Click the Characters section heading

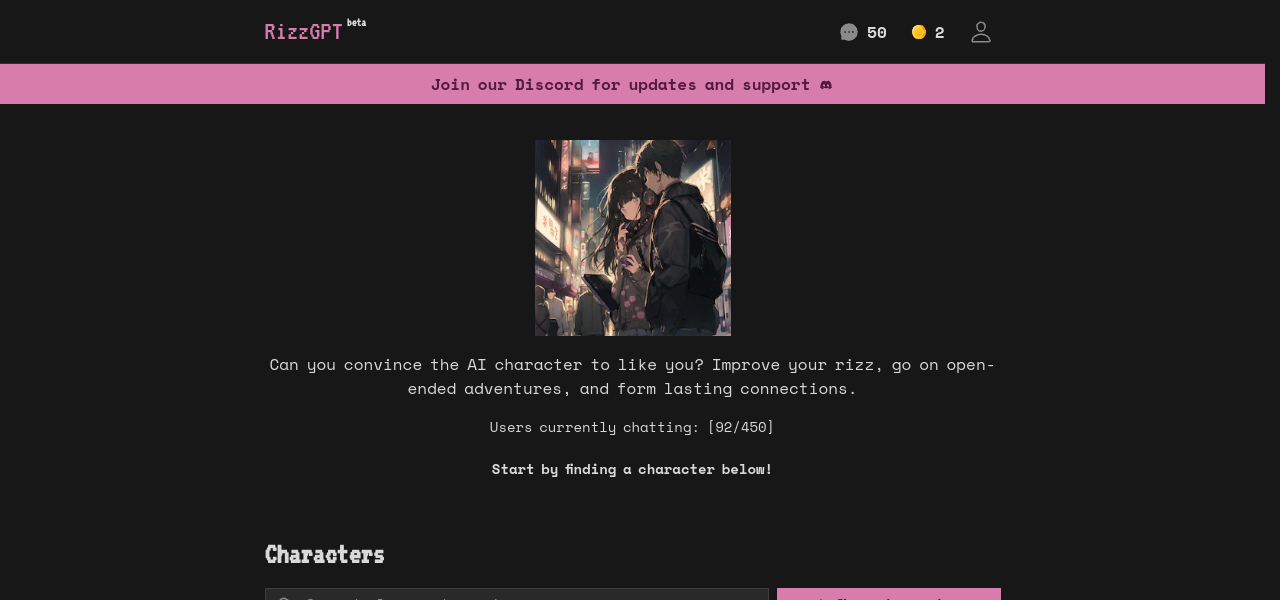click(324, 554)
